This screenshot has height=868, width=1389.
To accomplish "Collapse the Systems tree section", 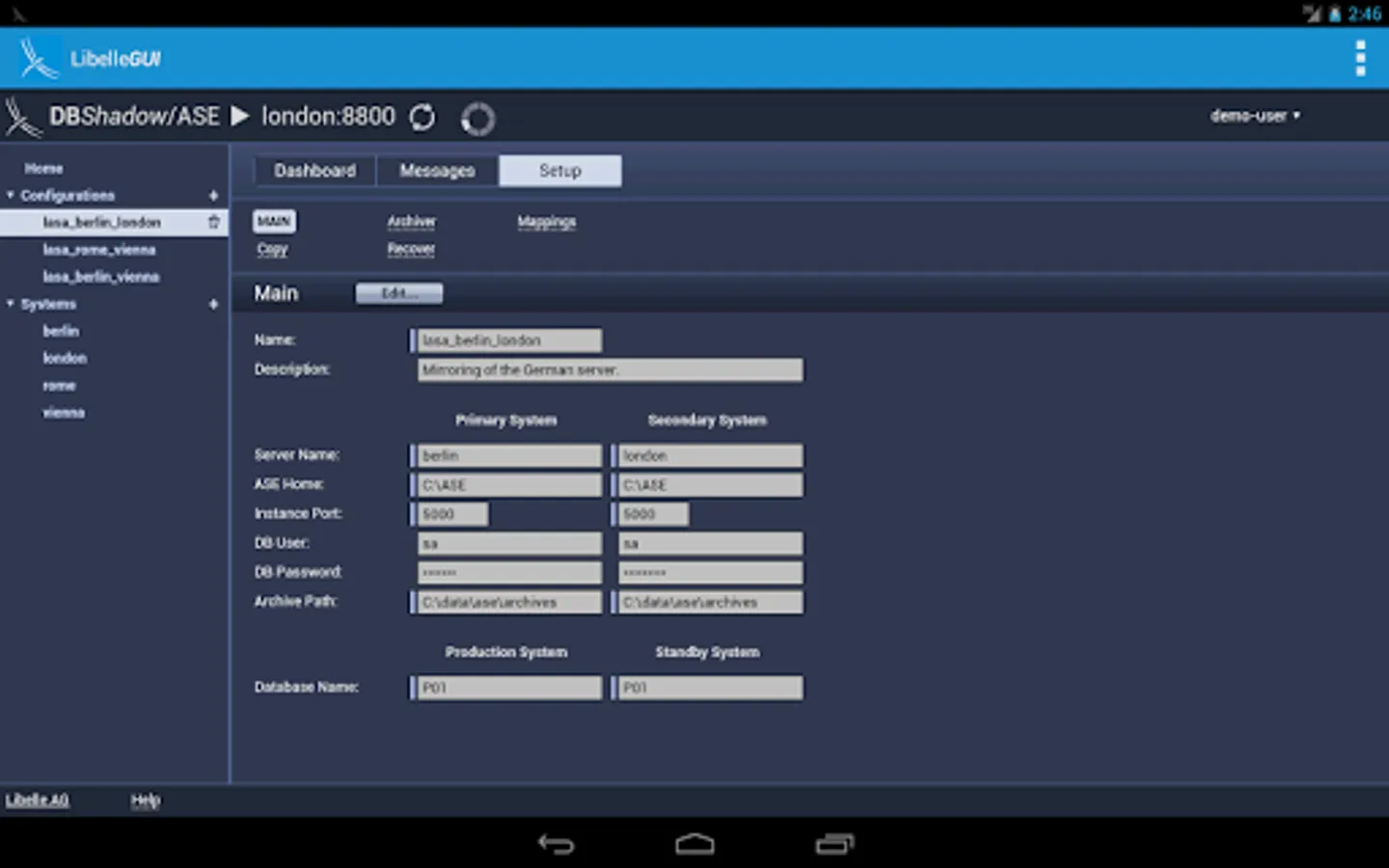I will tap(11, 304).
